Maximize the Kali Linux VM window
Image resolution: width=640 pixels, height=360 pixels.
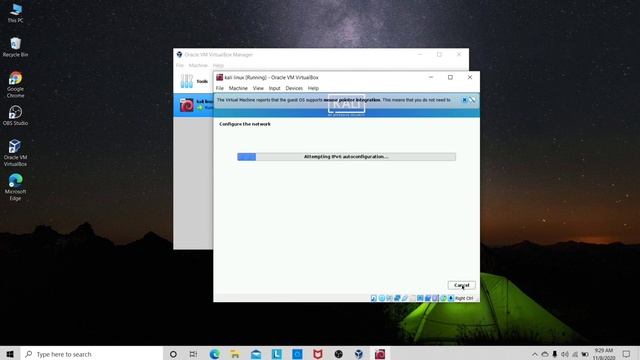[450, 77]
